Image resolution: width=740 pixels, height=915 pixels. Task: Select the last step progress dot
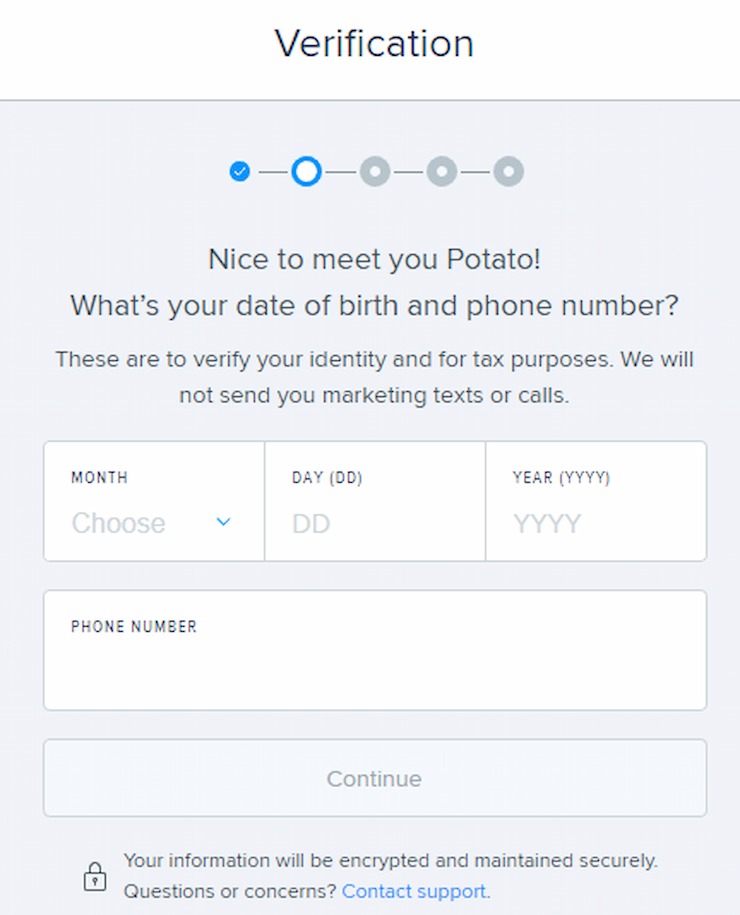[x=508, y=172]
